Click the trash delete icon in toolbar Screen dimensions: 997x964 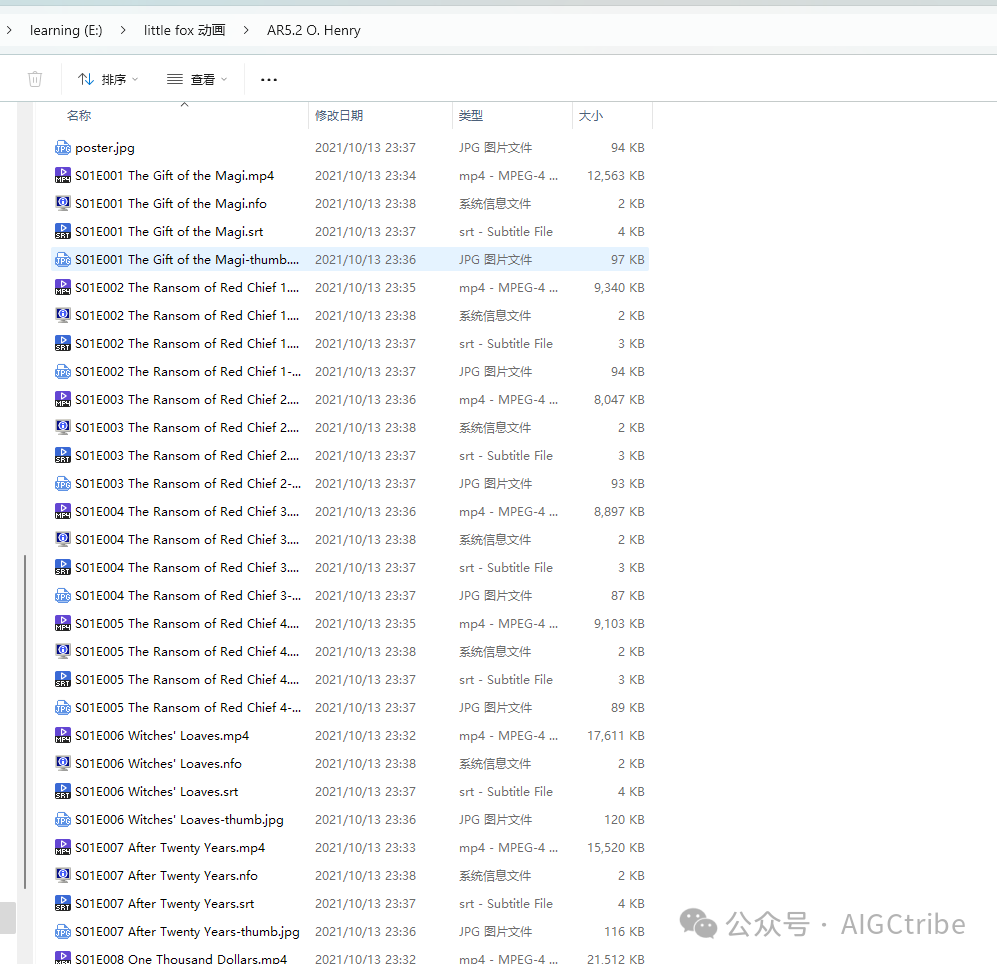[x=35, y=79]
